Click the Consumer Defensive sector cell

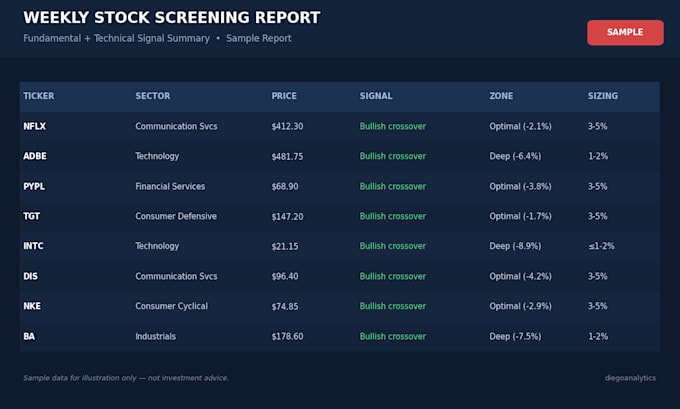(176, 216)
